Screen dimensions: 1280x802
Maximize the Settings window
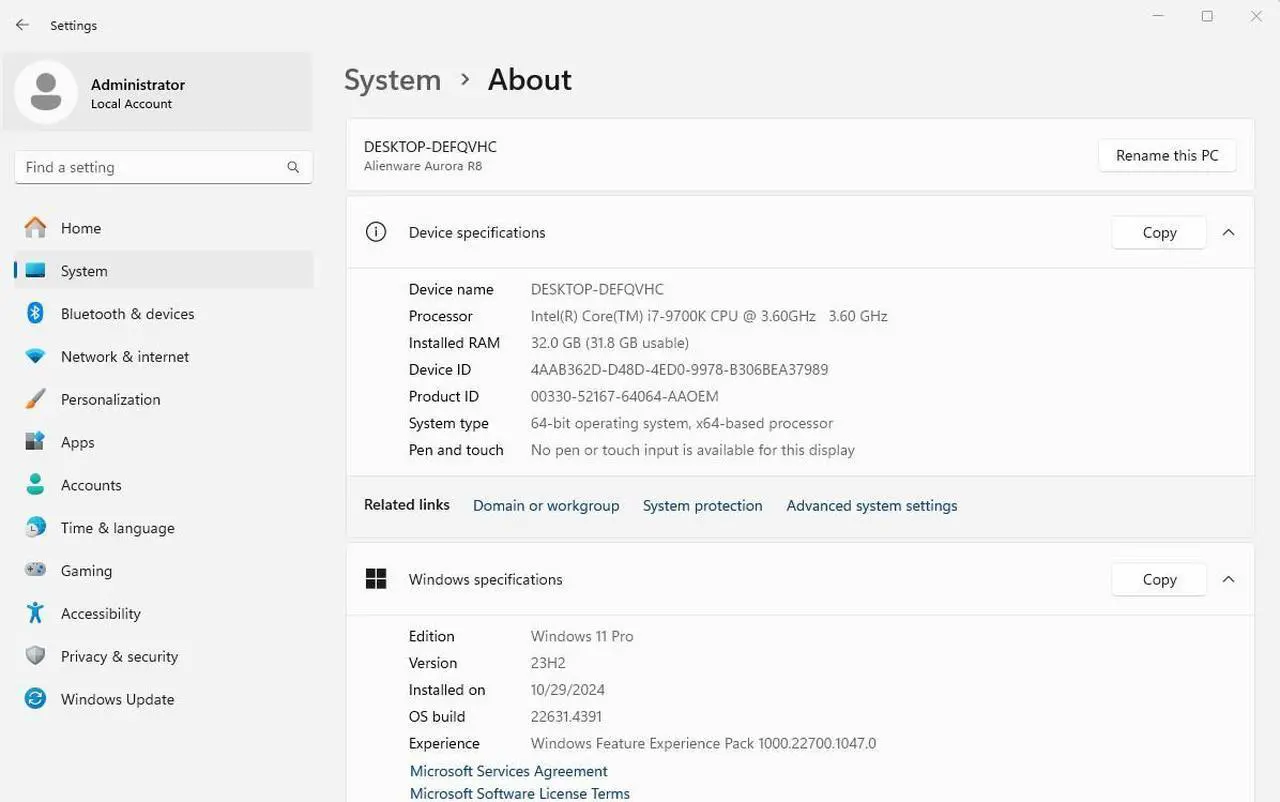(x=1207, y=16)
